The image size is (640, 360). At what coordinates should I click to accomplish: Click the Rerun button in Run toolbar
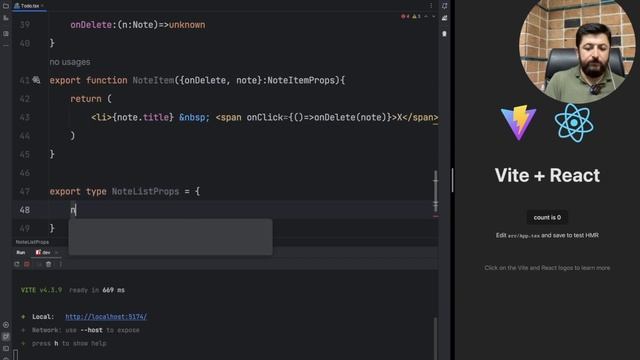(x=17, y=264)
